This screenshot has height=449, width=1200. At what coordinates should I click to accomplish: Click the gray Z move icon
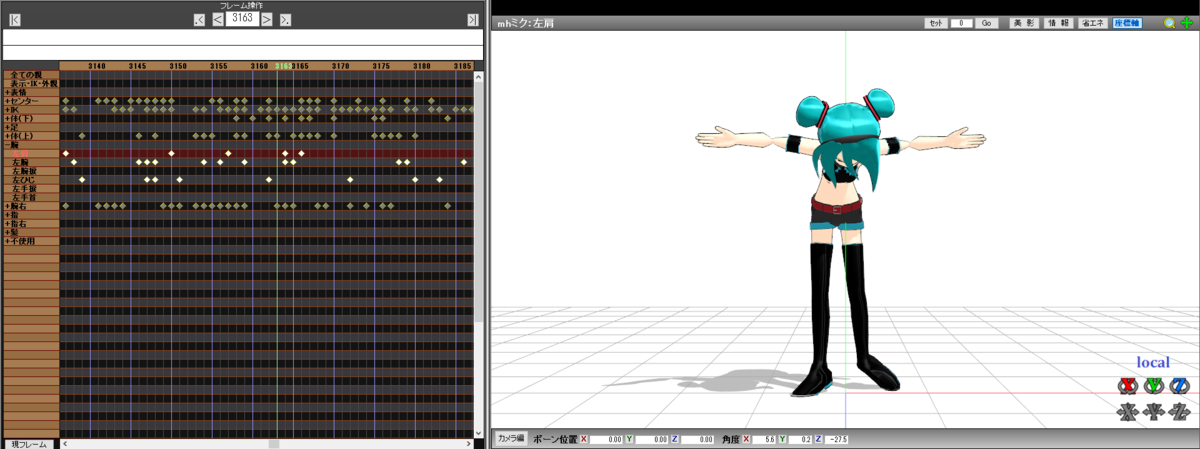click(x=1179, y=410)
